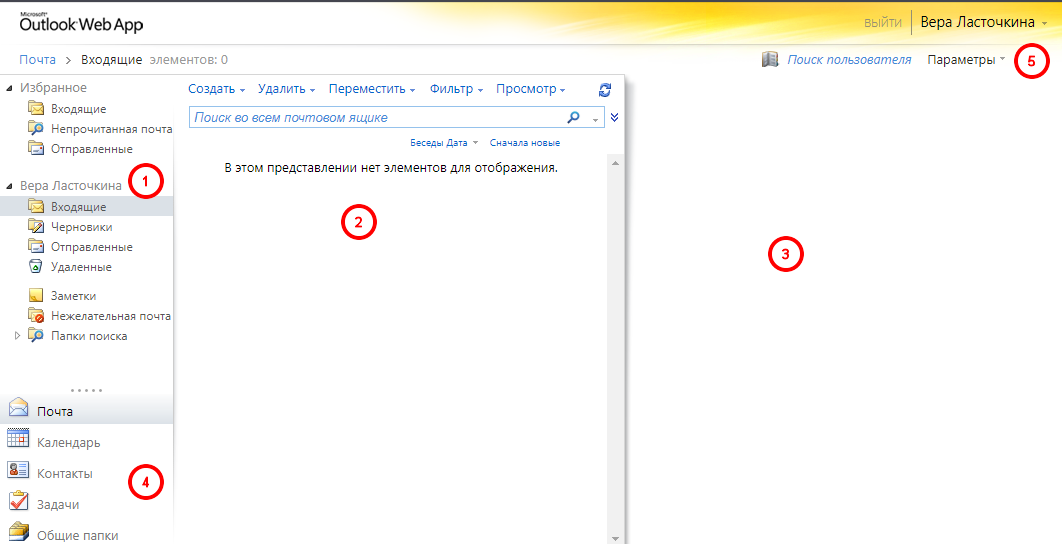The width and height of the screenshot is (1062, 544).
Task: Expand the Папки поиска tree node
Action: 17,336
